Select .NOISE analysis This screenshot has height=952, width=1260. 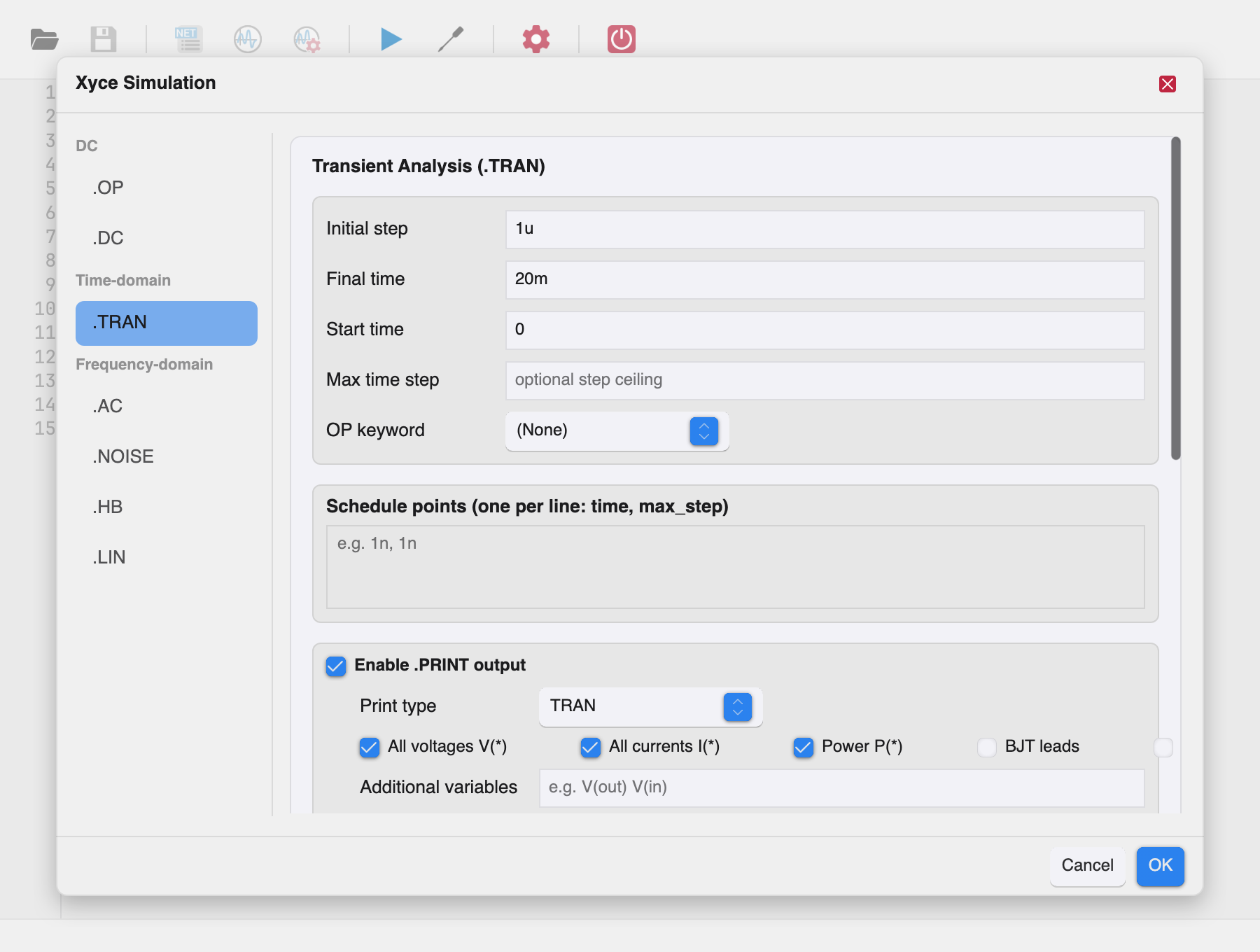tap(167, 456)
